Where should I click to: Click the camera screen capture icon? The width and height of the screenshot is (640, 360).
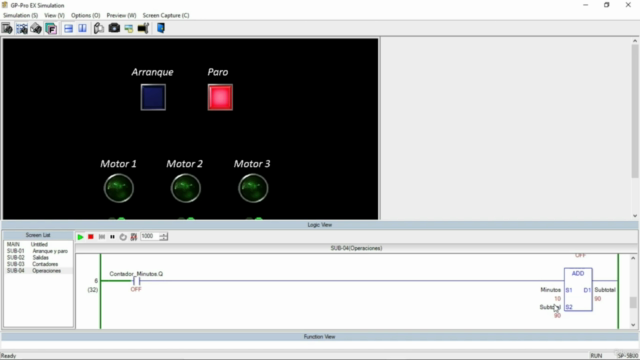[x=114, y=29]
